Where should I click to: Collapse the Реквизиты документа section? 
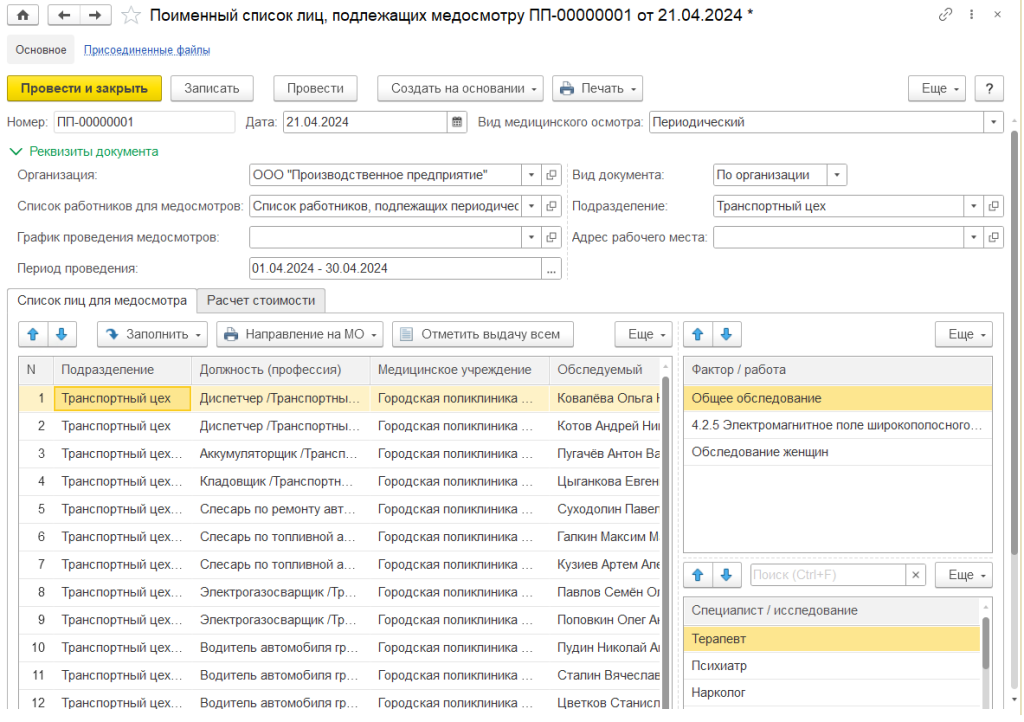15,152
